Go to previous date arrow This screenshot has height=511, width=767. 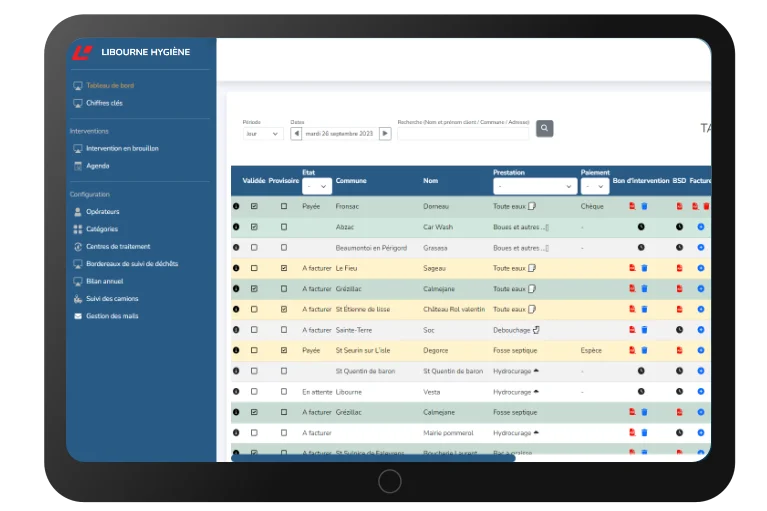[296, 133]
